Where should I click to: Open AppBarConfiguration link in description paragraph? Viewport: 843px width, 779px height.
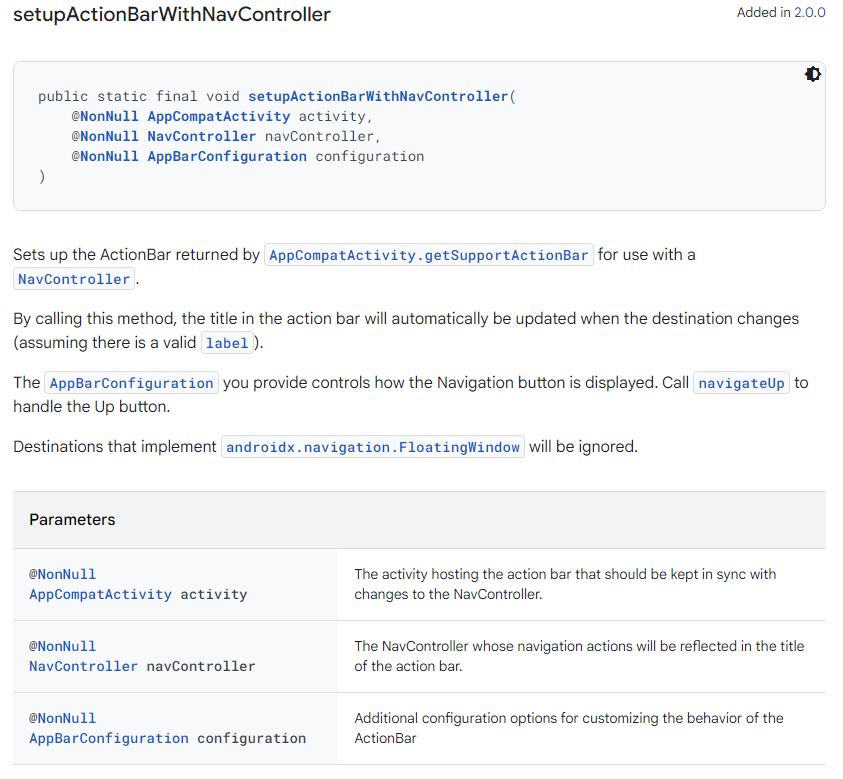tap(132, 383)
